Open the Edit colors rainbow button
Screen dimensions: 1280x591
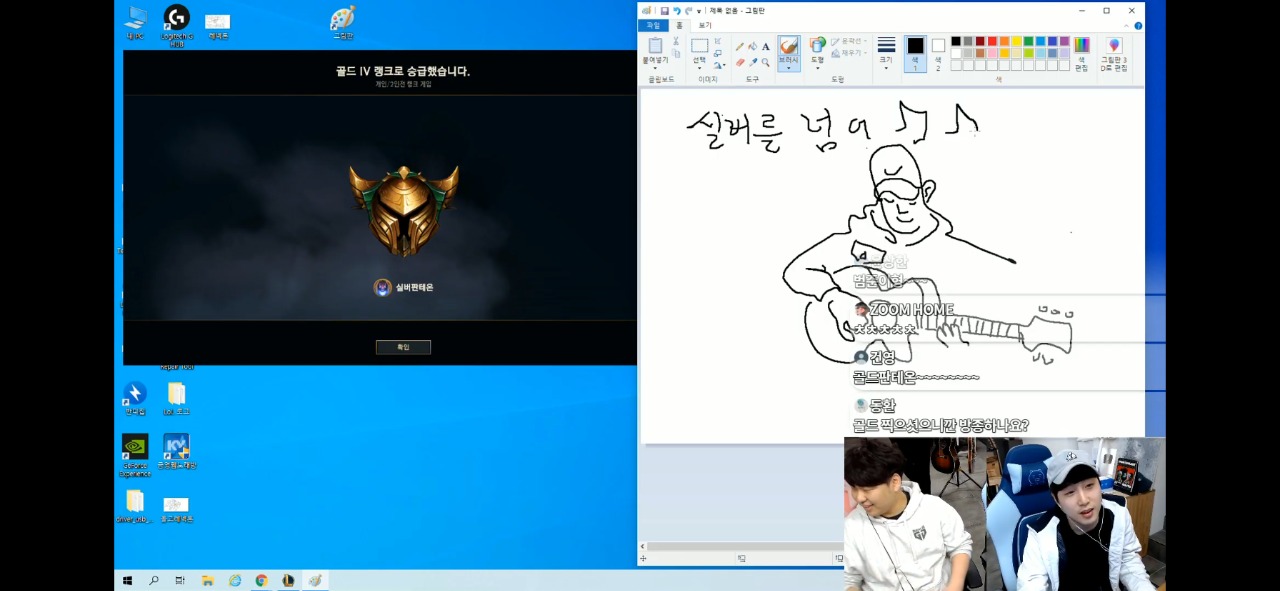1082,53
